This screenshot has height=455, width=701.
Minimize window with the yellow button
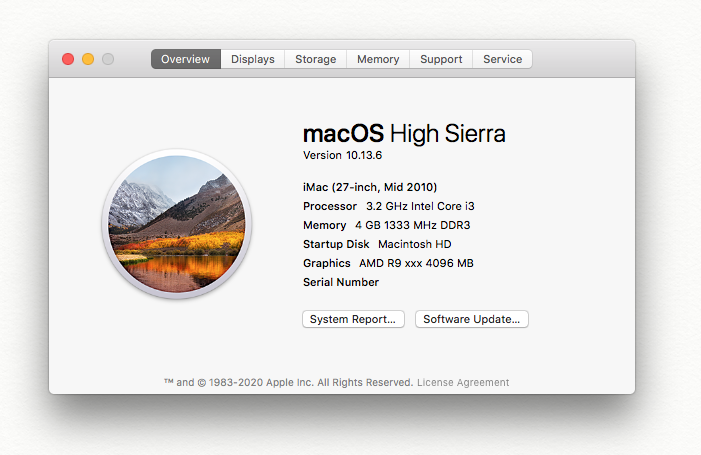tap(88, 59)
